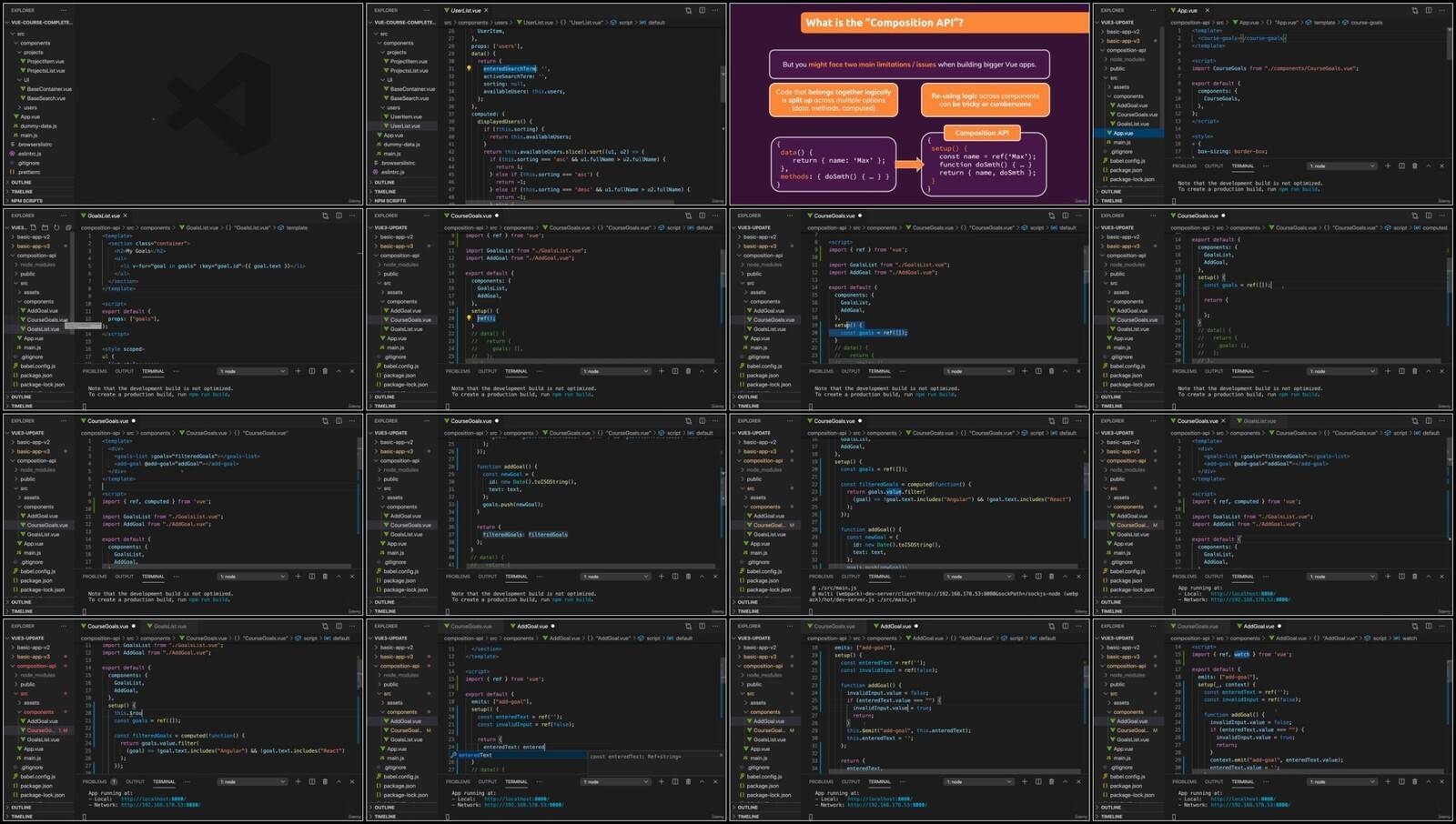Image resolution: width=1456 pixels, height=824 pixels.
Task: Click the lightbulb beside enteredSearchTerm in UserList.vue
Action: [469, 68]
